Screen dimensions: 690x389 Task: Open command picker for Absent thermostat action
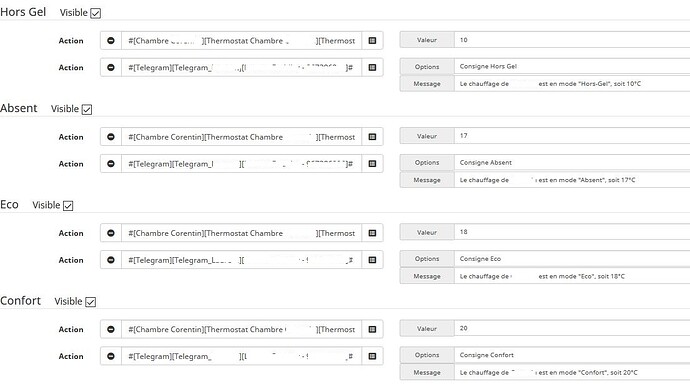pos(372,137)
